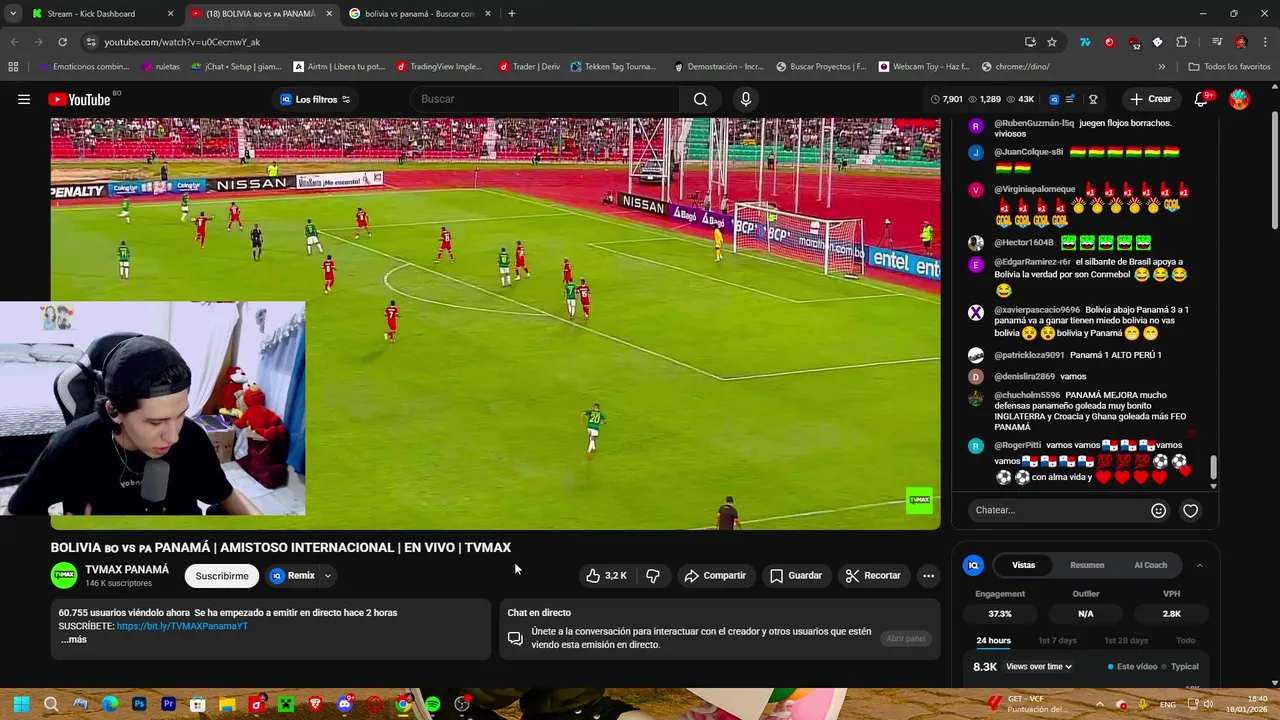Open the account avatar menu

(1239, 99)
